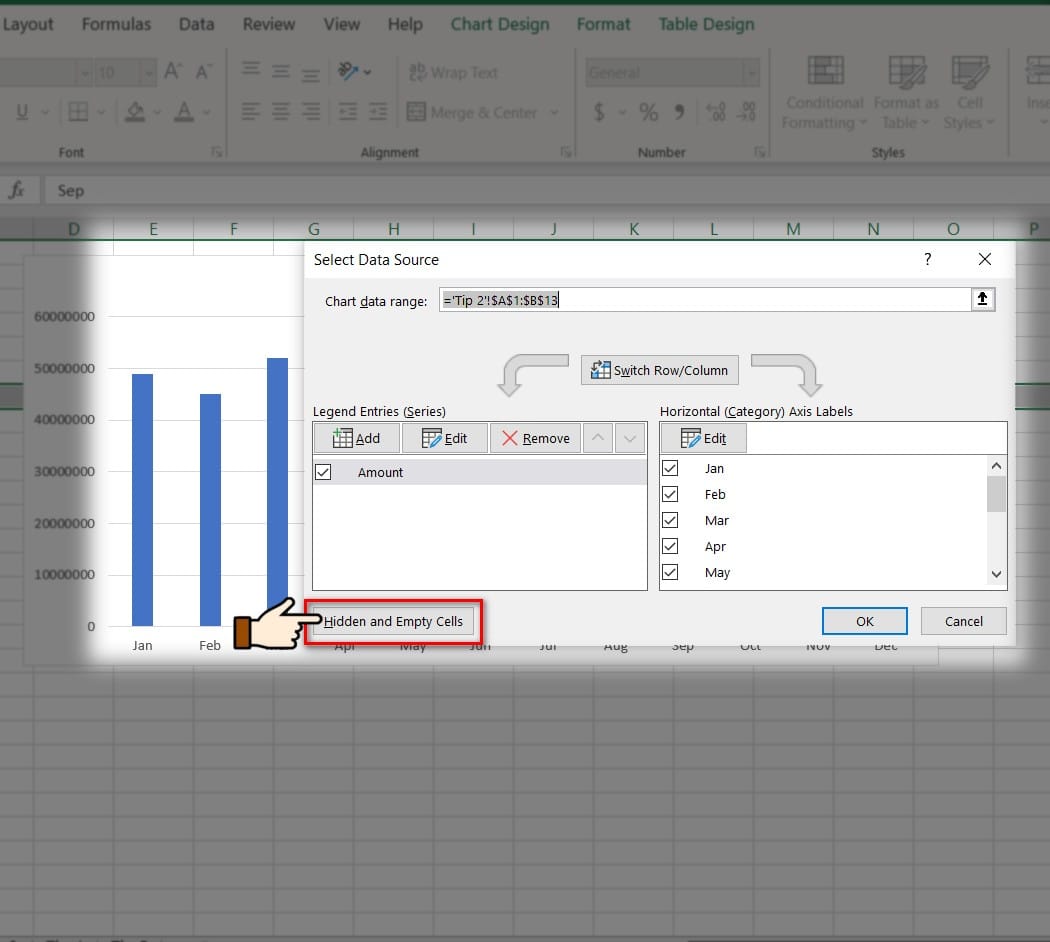Uncheck the Amount series checkbox
Image resolution: width=1050 pixels, height=942 pixels.
pos(323,472)
